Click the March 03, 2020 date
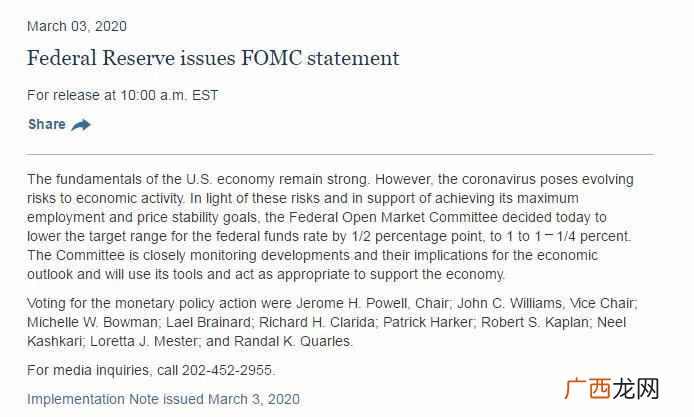 tap(77, 26)
